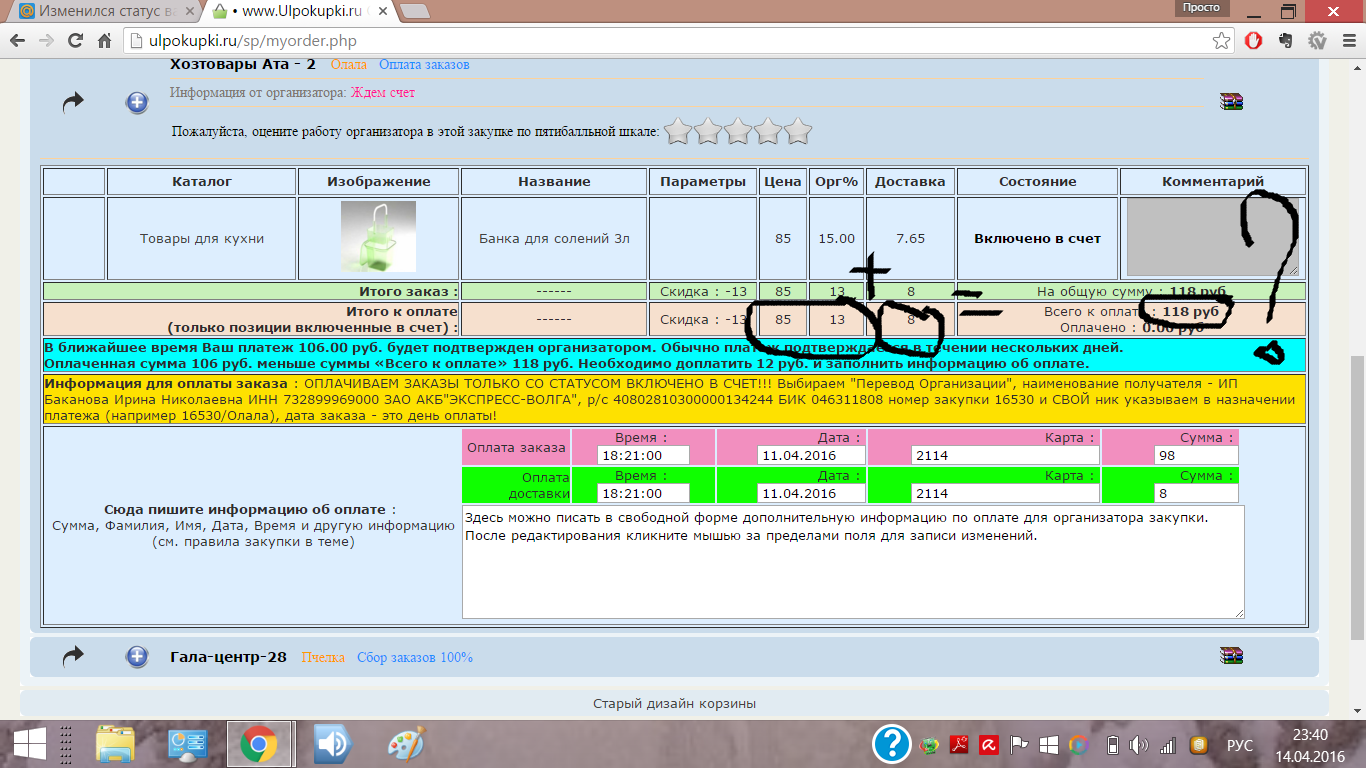This screenshot has height=768, width=1366.
Task: Click the browser Home button
Action: pos(104,41)
